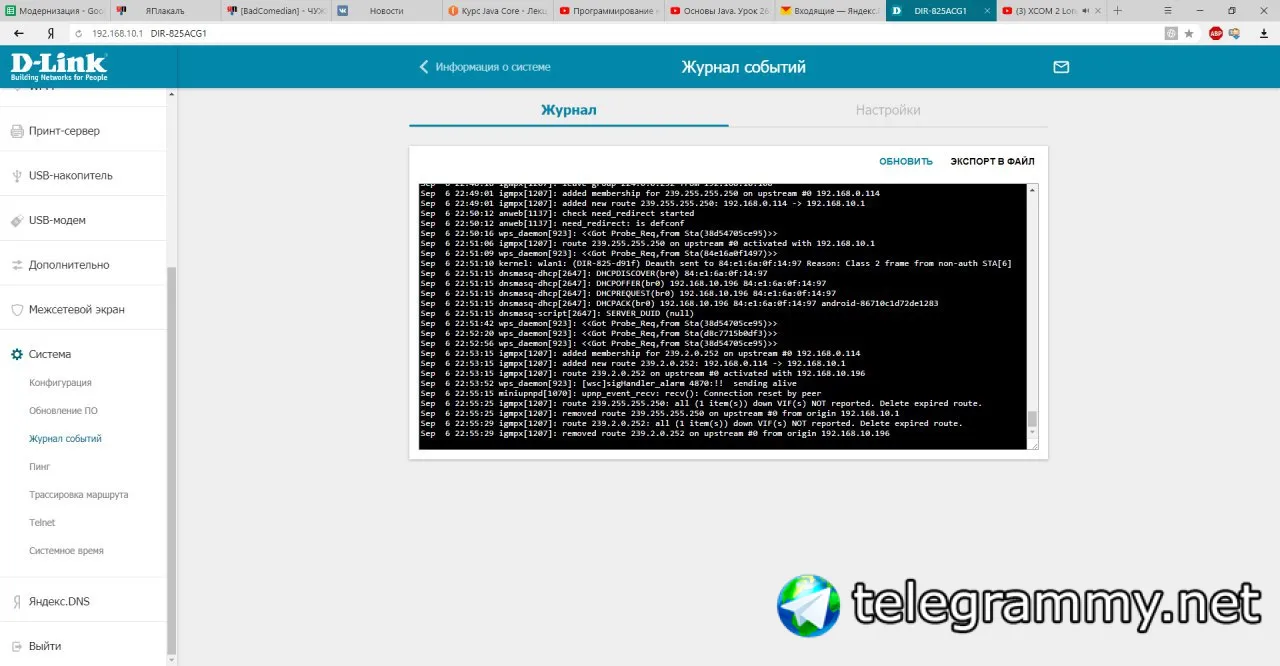1280x666 pixels.
Task: Switch to the Входящие — Яндекс mail tab
Action: pos(829,11)
